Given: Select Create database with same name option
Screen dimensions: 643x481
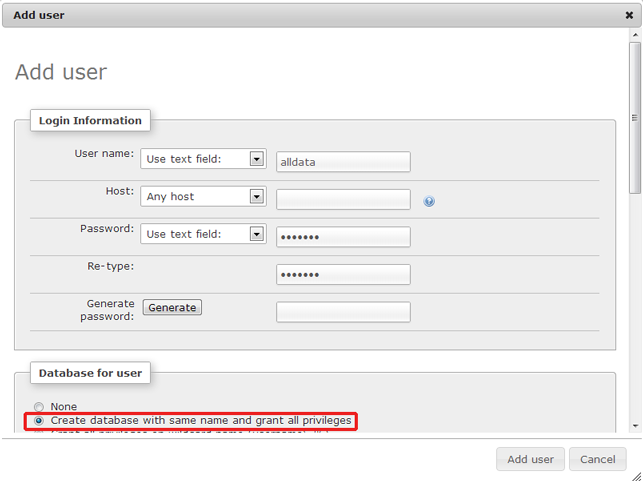Looking at the screenshot, I should [39, 421].
